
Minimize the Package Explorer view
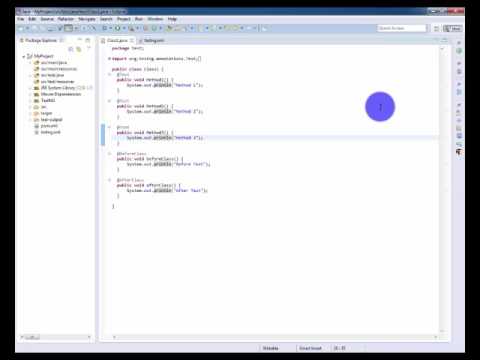click(x=80, y=40)
